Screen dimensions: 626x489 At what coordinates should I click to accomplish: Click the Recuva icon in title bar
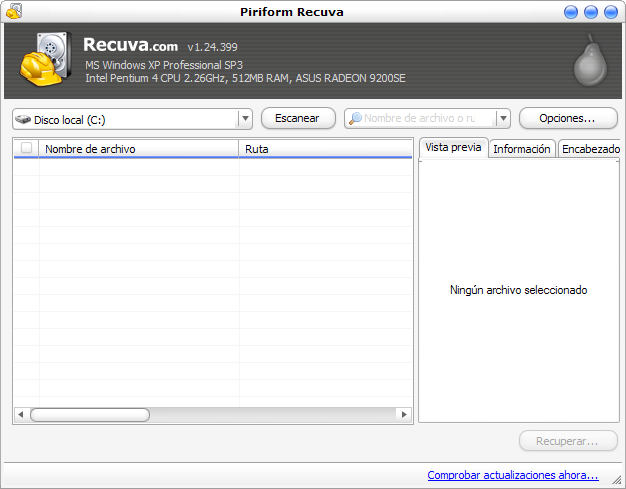coord(13,12)
